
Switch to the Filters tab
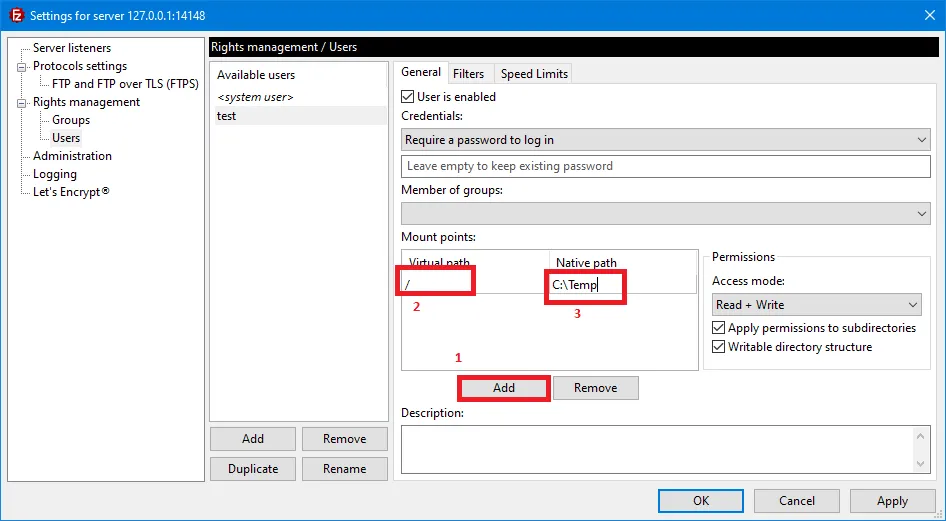click(x=468, y=74)
